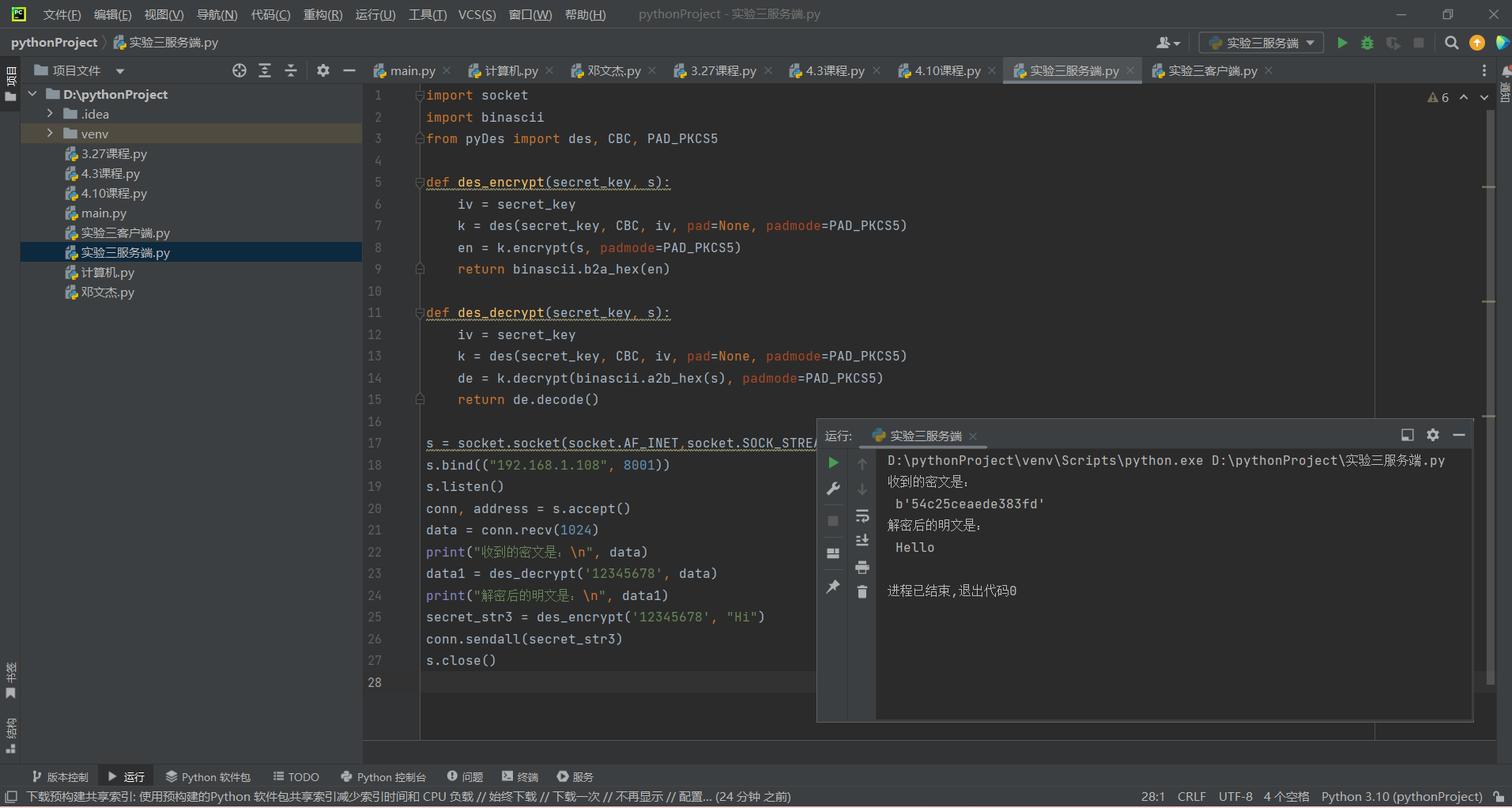
Task: Expand the .idea folder
Action: tap(50, 114)
